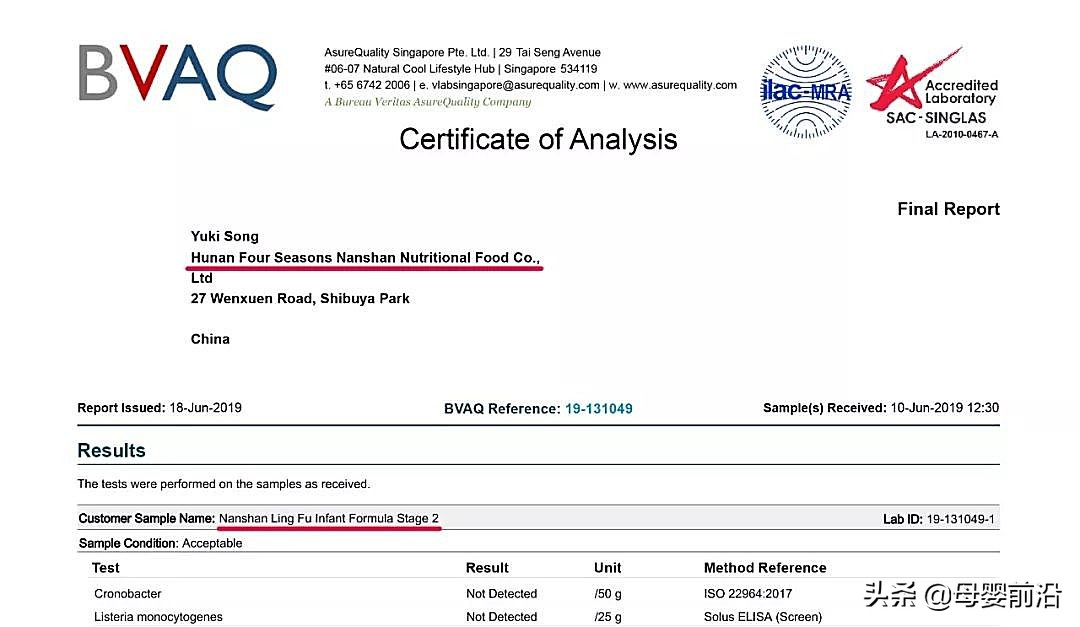Click method reference 'ISO 22964:2017'
The width and height of the screenshot is (1080, 627).
point(747,593)
